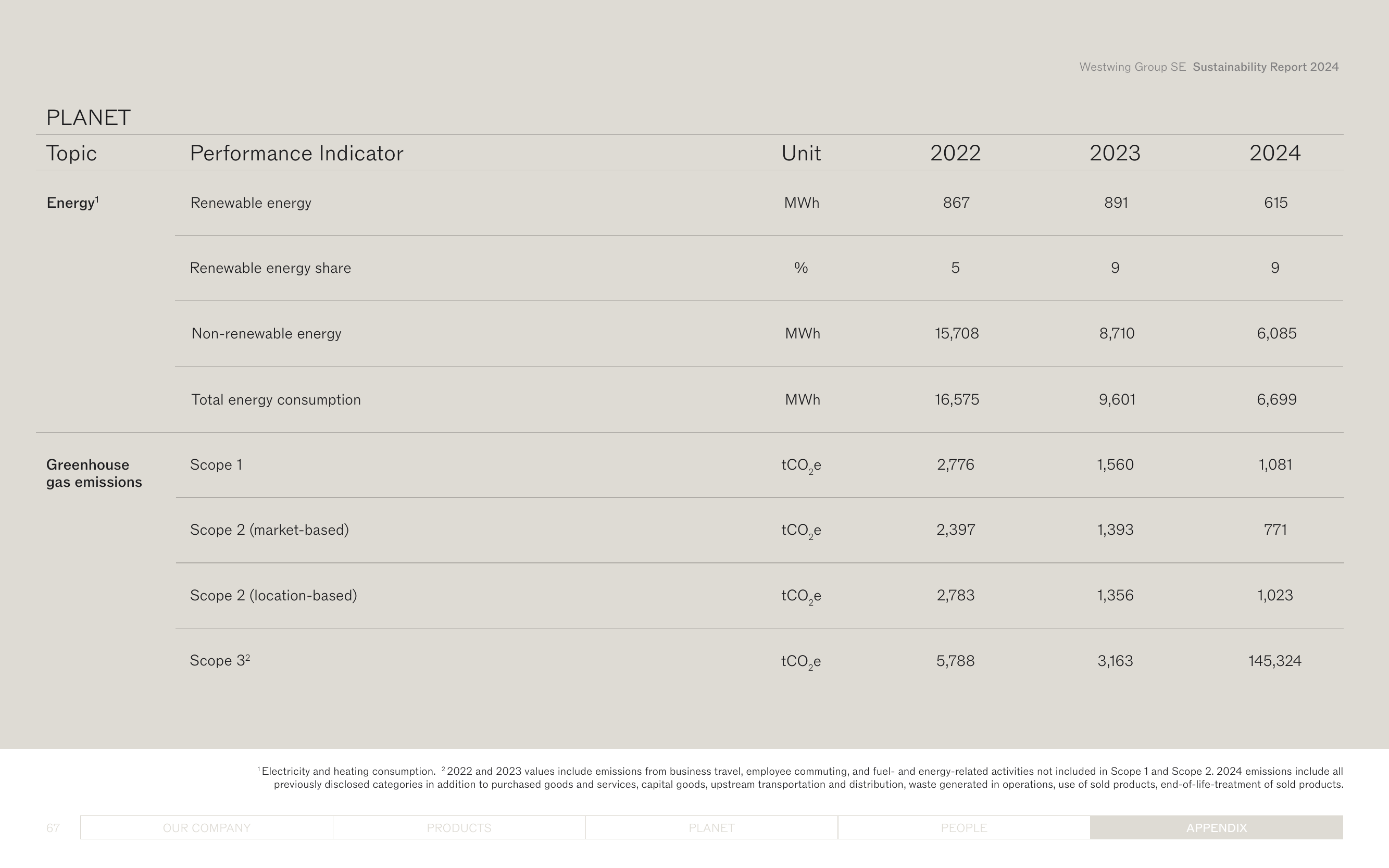
Task: Click the 1,081 Scope 1 value
Action: [x=1275, y=464]
